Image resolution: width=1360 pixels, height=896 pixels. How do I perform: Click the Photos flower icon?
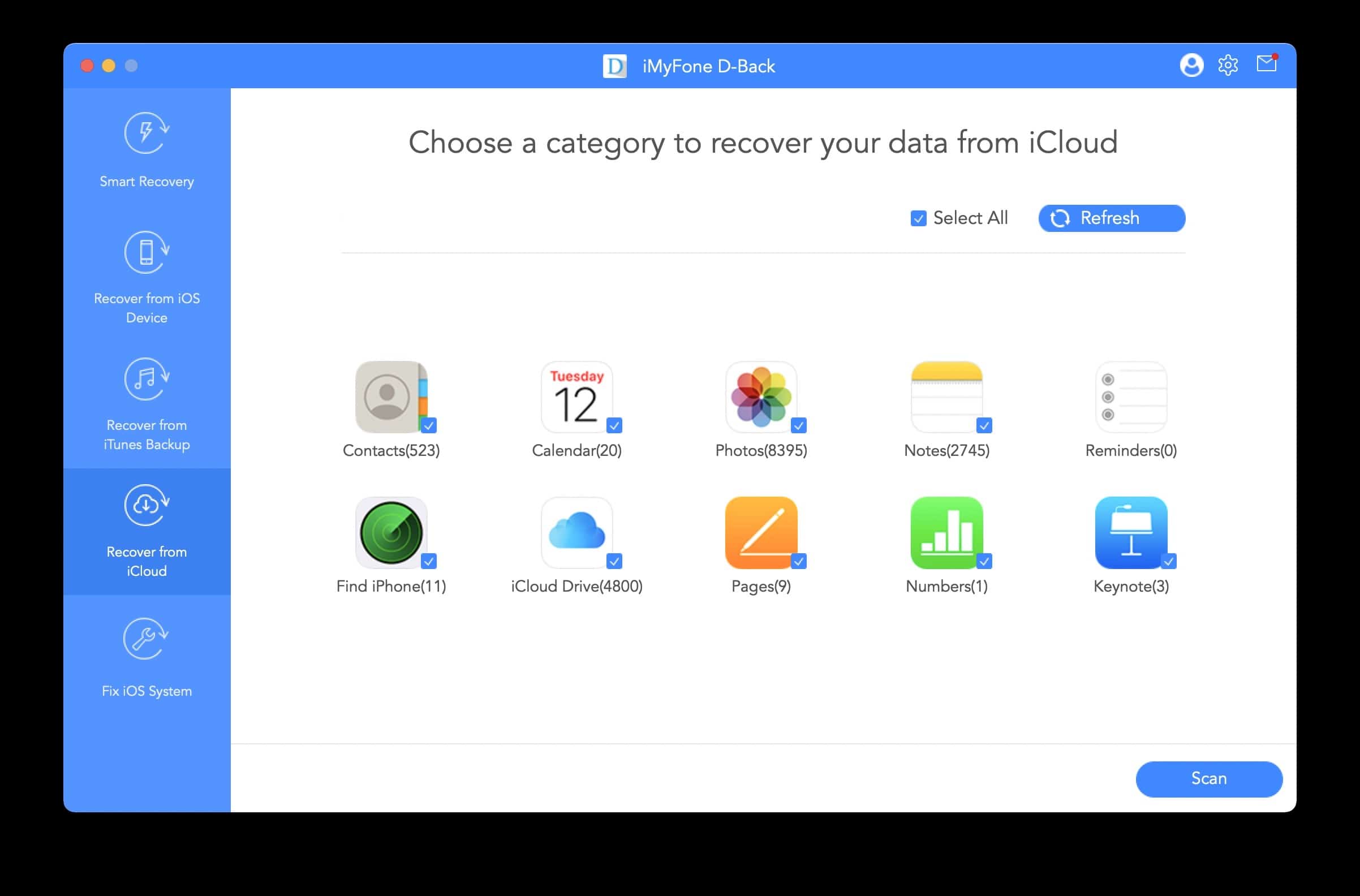[x=761, y=397]
